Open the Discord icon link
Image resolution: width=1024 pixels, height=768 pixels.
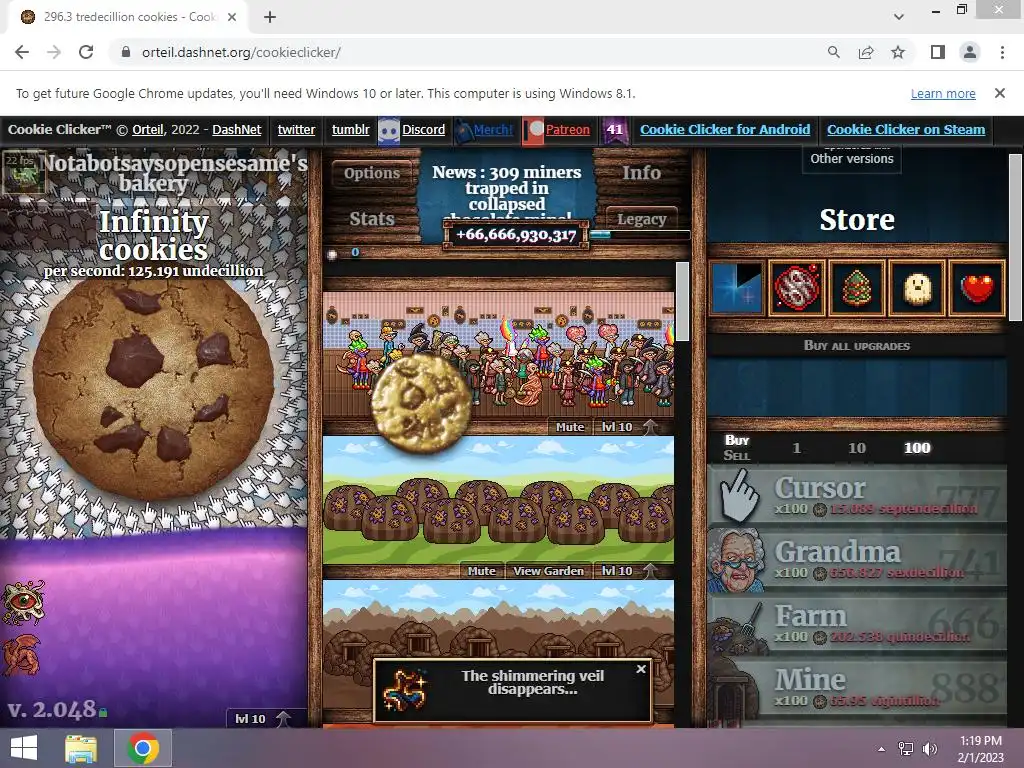click(389, 131)
